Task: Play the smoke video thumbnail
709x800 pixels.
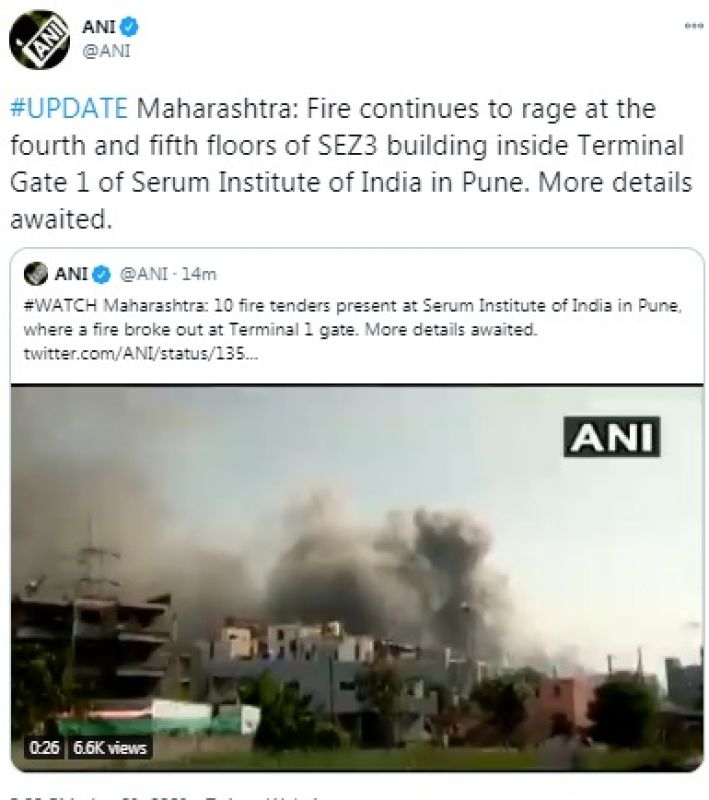Action: (357, 578)
